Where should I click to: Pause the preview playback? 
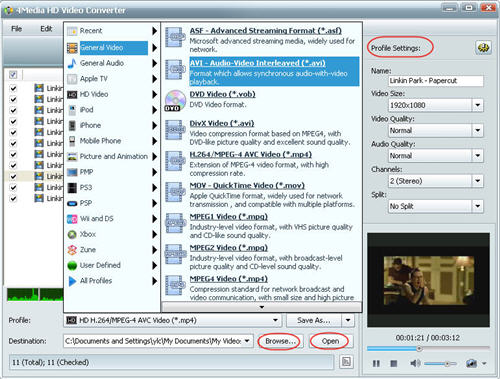(x=376, y=363)
